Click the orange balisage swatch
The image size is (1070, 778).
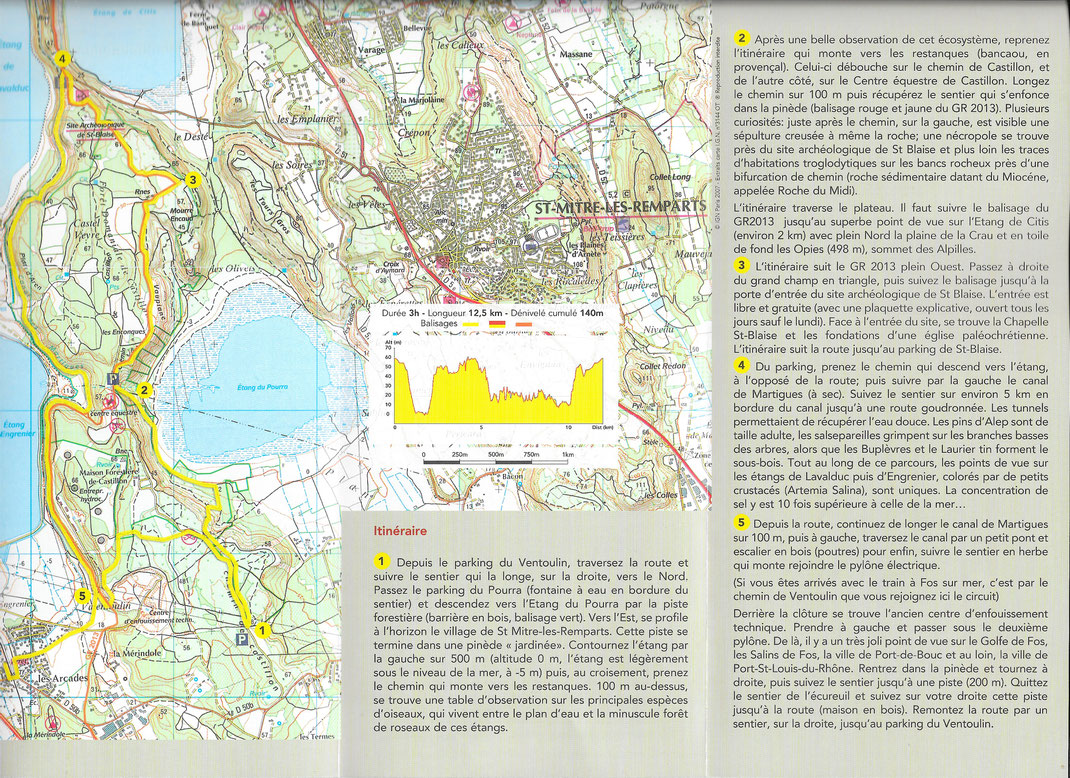coord(524,323)
